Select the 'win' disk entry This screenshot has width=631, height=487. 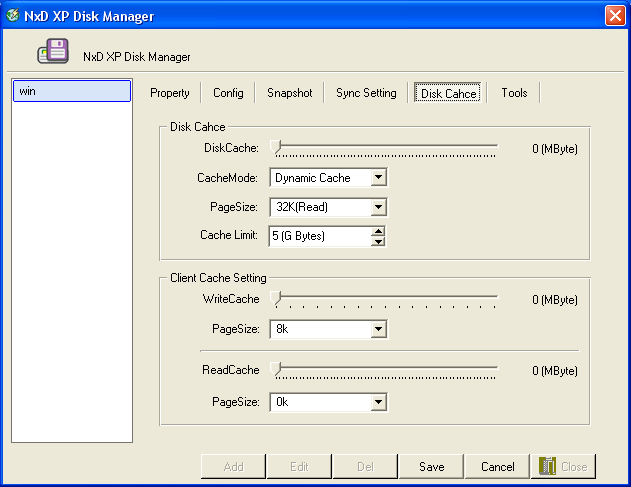tap(72, 91)
